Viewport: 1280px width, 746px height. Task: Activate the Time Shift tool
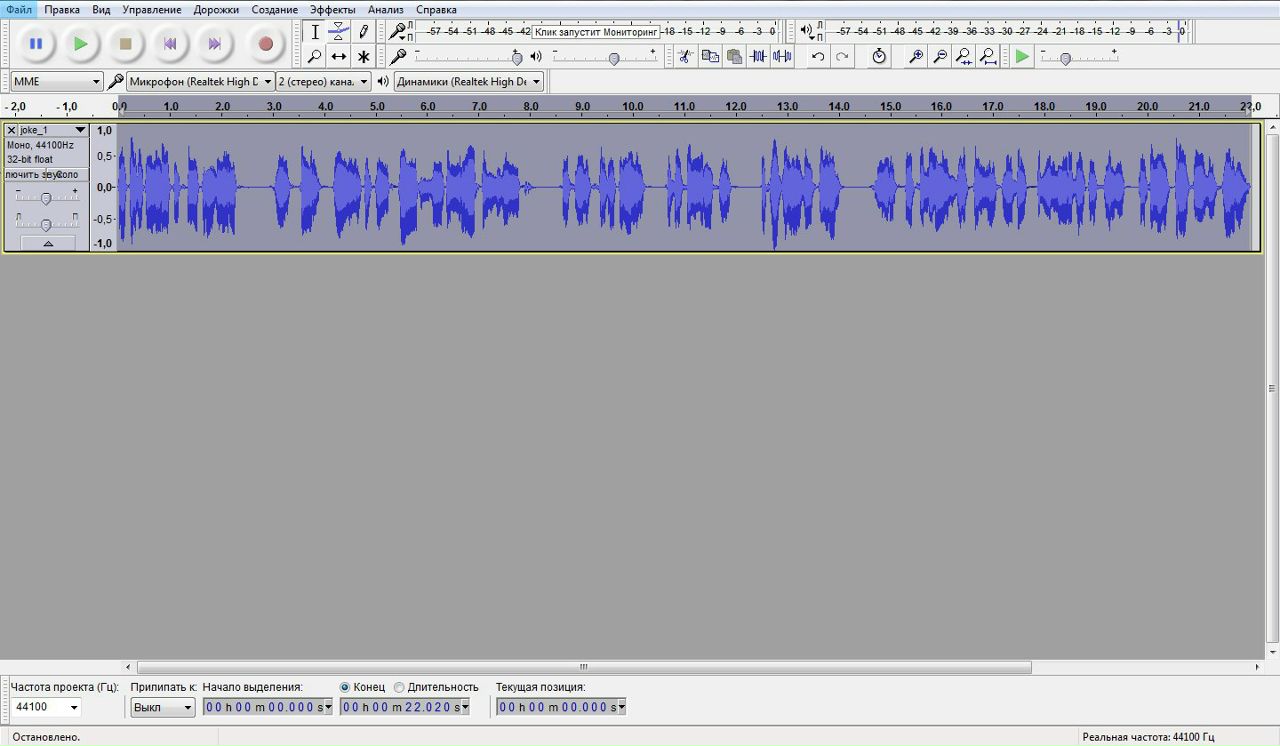pyautogui.click(x=339, y=57)
